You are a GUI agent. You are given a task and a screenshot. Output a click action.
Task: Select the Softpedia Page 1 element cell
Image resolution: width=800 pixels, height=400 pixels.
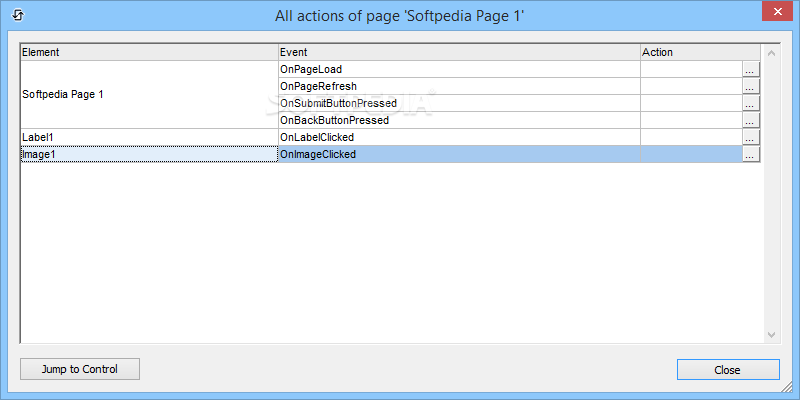click(x=149, y=95)
